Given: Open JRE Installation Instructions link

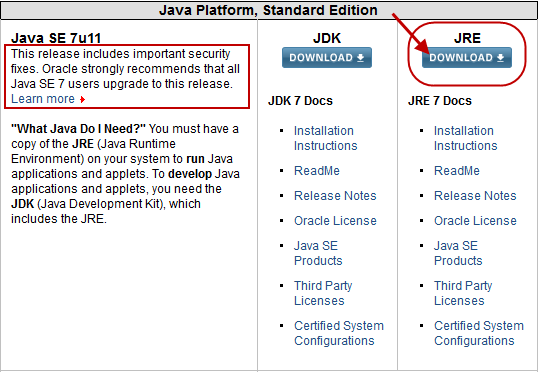Looking at the screenshot, I should tap(466, 138).
